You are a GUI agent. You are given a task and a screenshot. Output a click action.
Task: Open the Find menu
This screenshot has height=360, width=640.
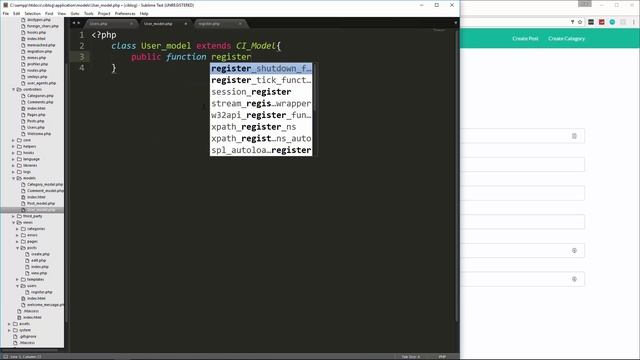click(x=49, y=13)
